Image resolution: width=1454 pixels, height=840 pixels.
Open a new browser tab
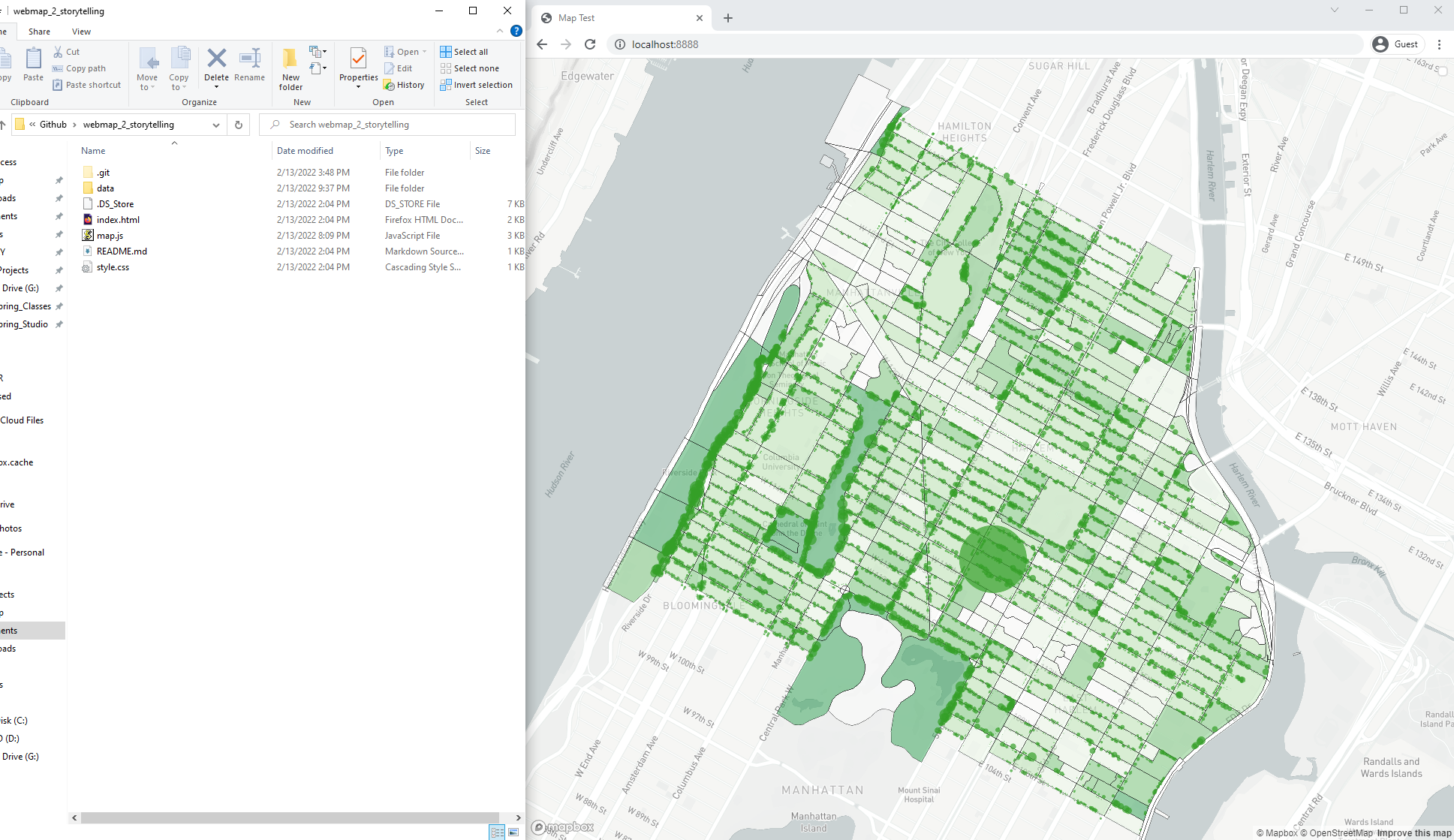coord(727,18)
